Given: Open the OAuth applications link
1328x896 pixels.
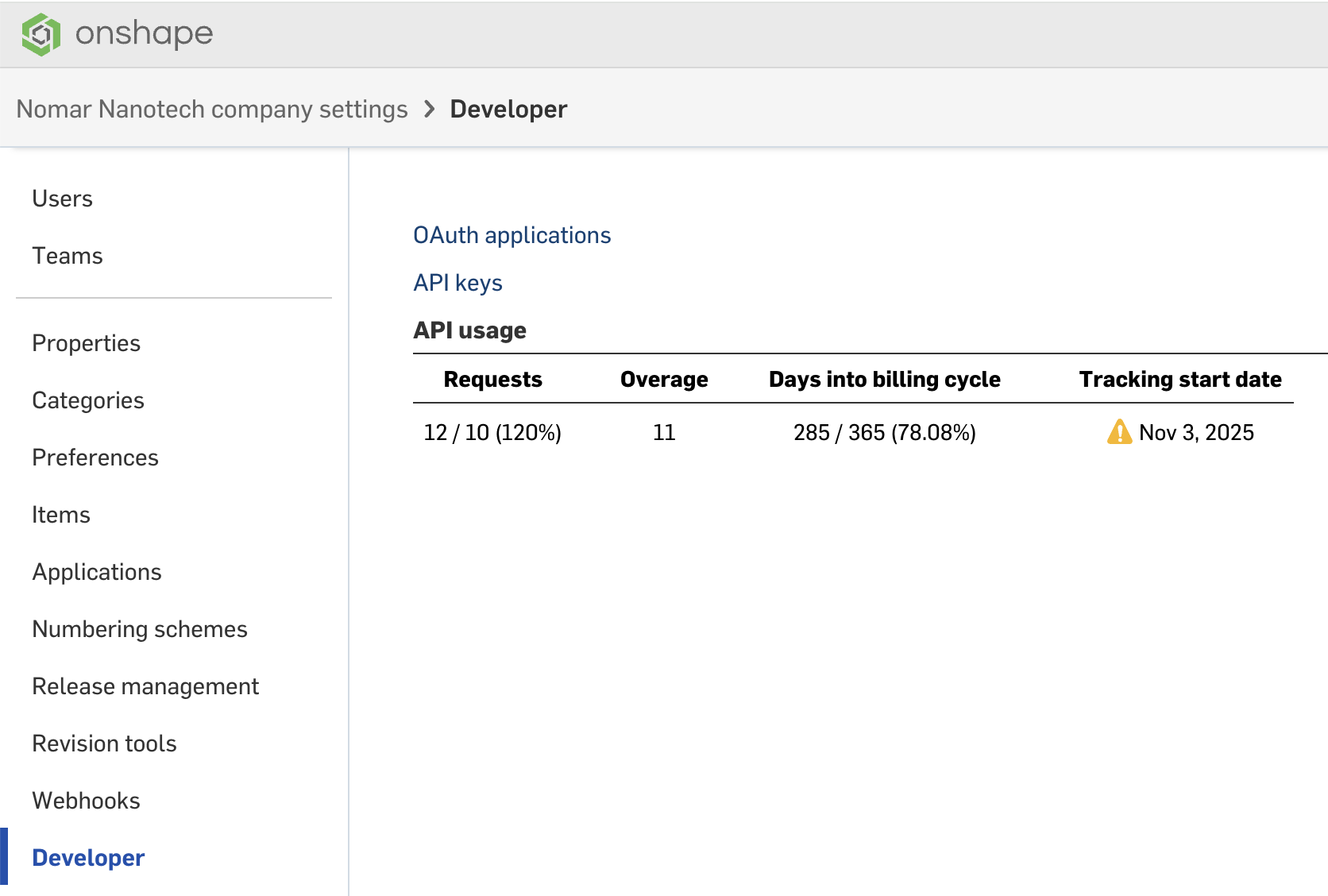Looking at the screenshot, I should (512, 235).
